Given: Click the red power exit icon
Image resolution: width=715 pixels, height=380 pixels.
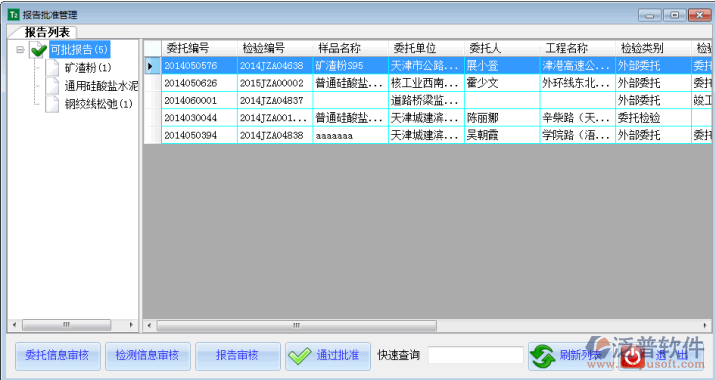Looking at the screenshot, I should 633,356.
